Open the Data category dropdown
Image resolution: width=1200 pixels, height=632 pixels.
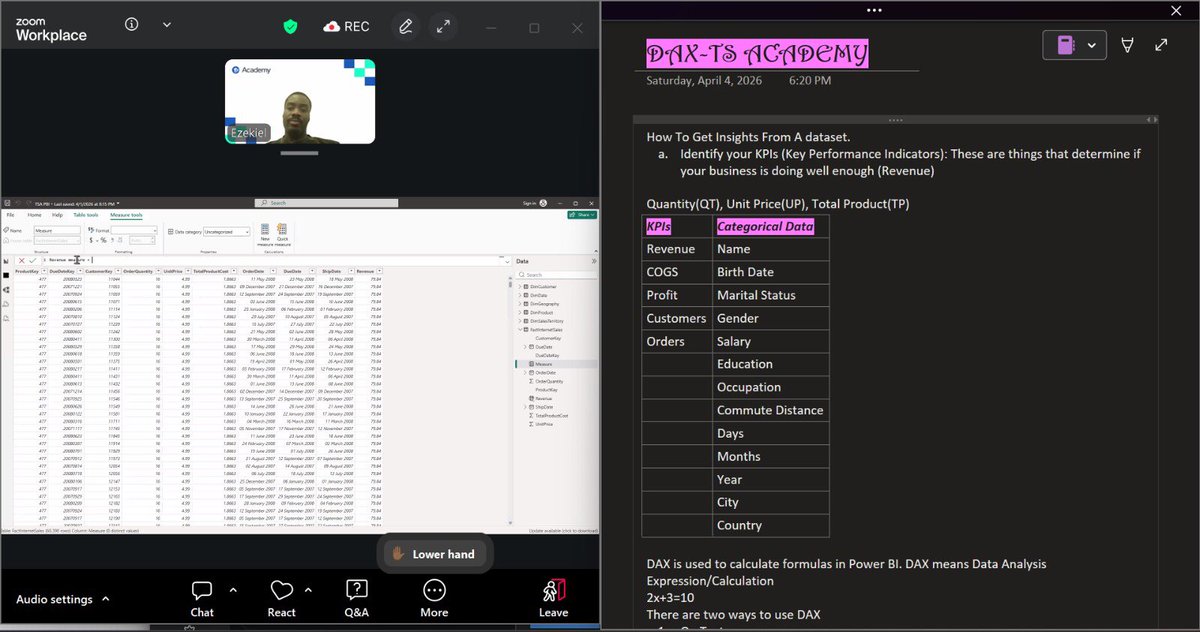coord(226,232)
